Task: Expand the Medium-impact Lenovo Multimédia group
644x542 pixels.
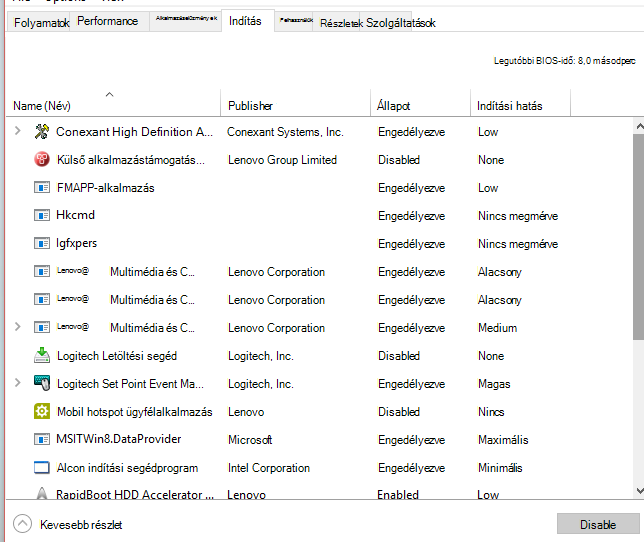Action: [17, 327]
